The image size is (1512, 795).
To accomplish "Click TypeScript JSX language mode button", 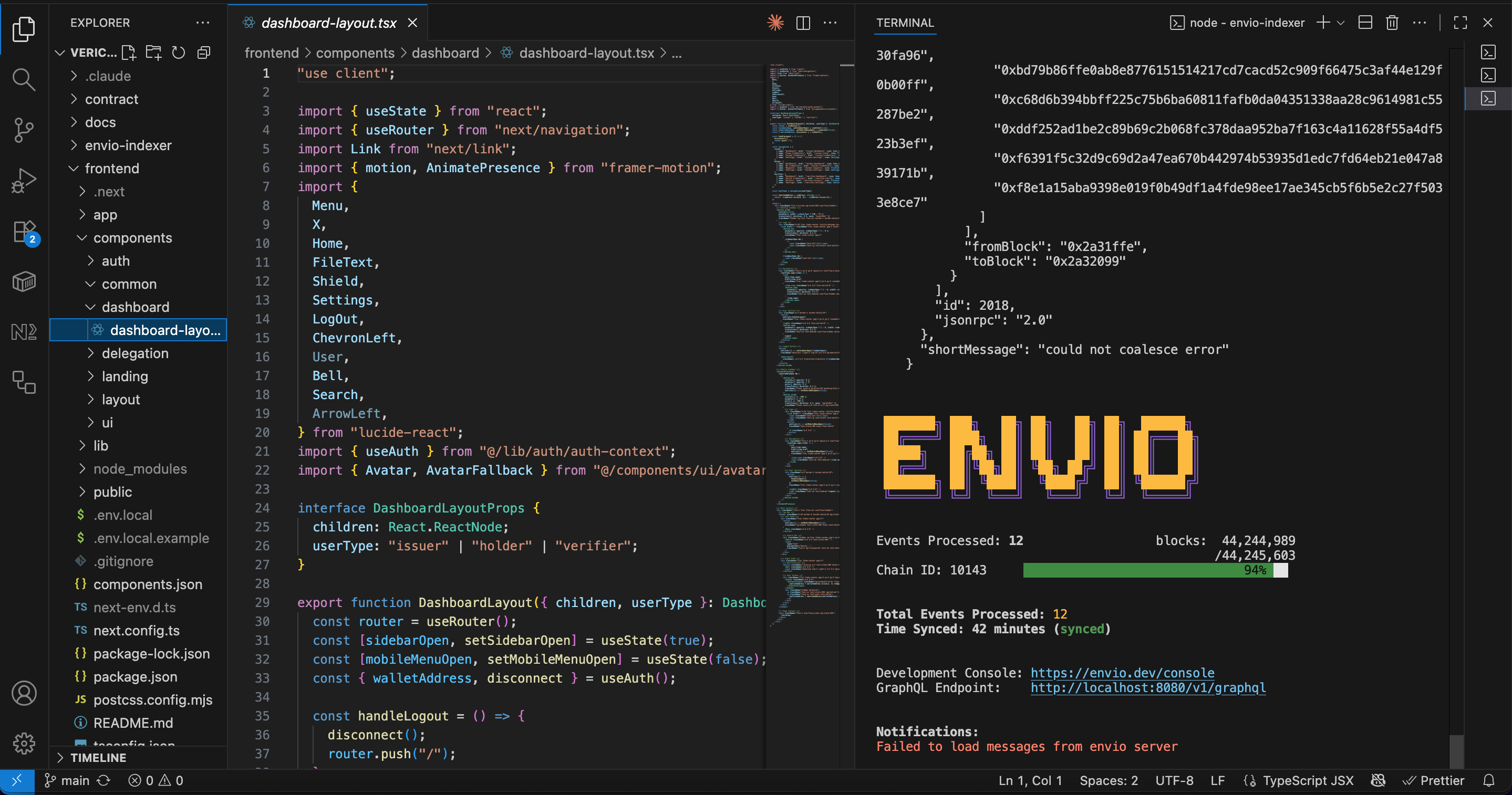I will point(1307,780).
